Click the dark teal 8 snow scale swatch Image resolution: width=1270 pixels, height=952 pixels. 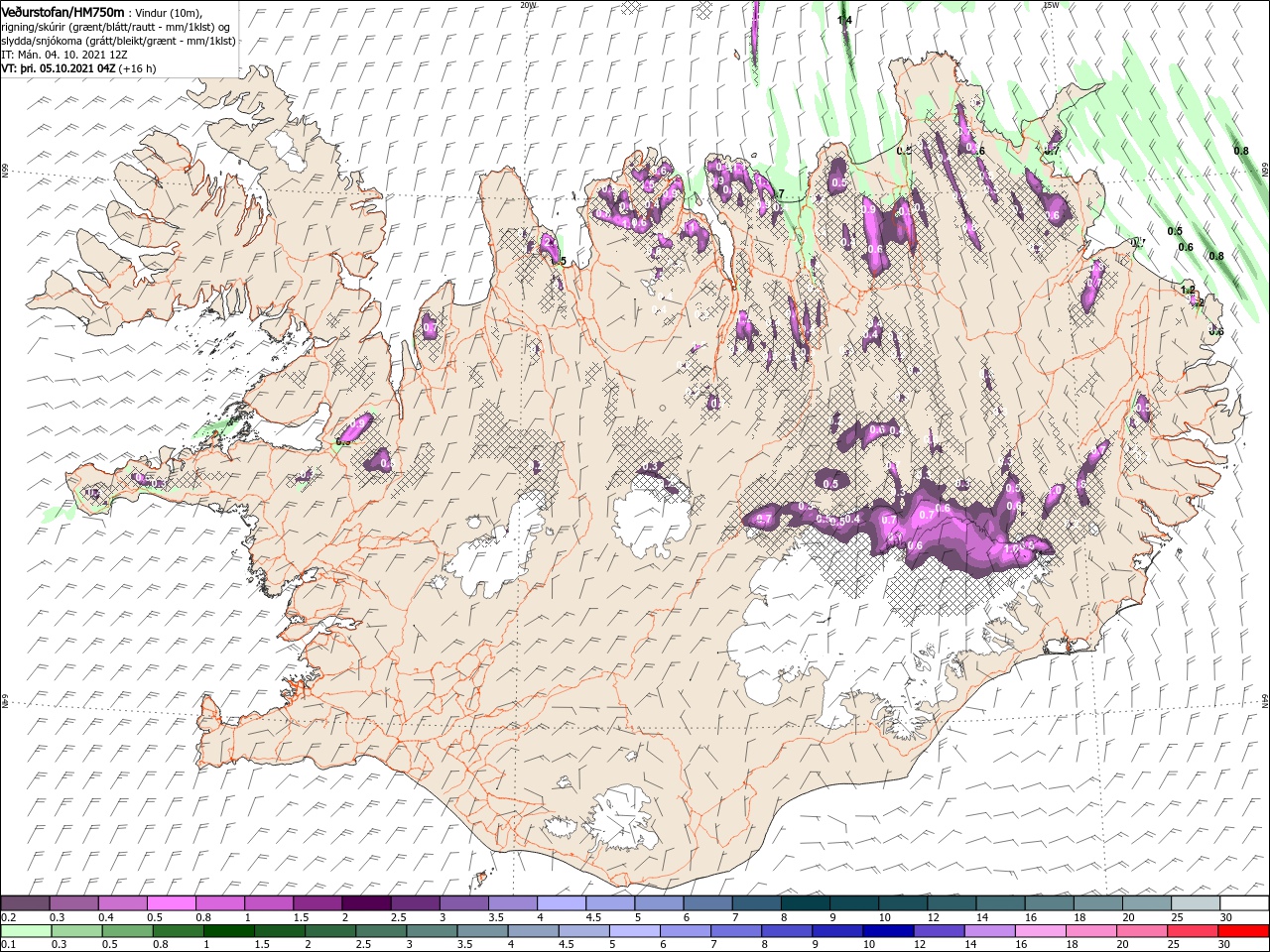(x=805, y=902)
